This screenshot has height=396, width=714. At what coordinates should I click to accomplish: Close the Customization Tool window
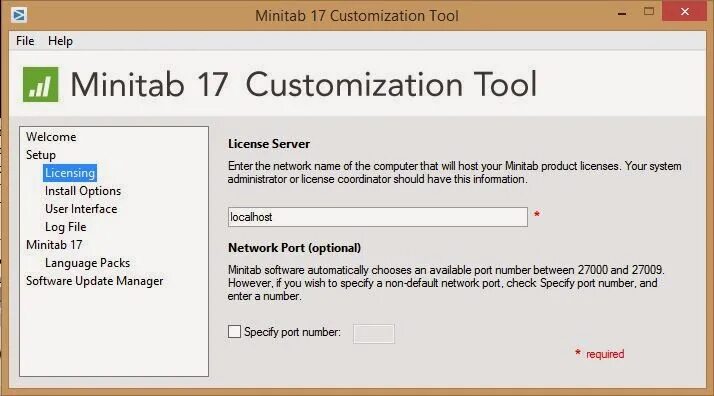pos(684,12)
